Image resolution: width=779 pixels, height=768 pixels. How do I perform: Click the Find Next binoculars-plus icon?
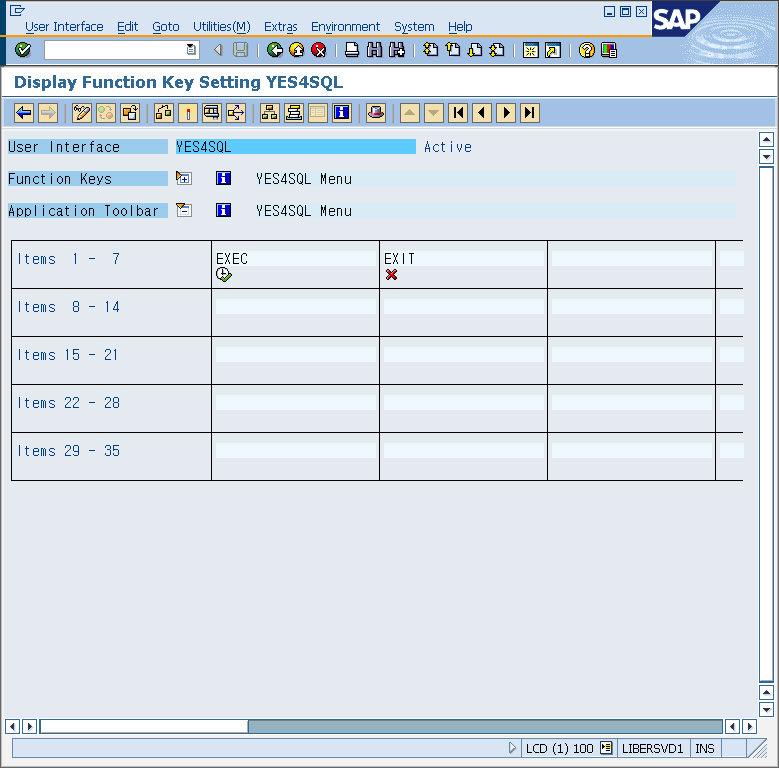(396, 50)
